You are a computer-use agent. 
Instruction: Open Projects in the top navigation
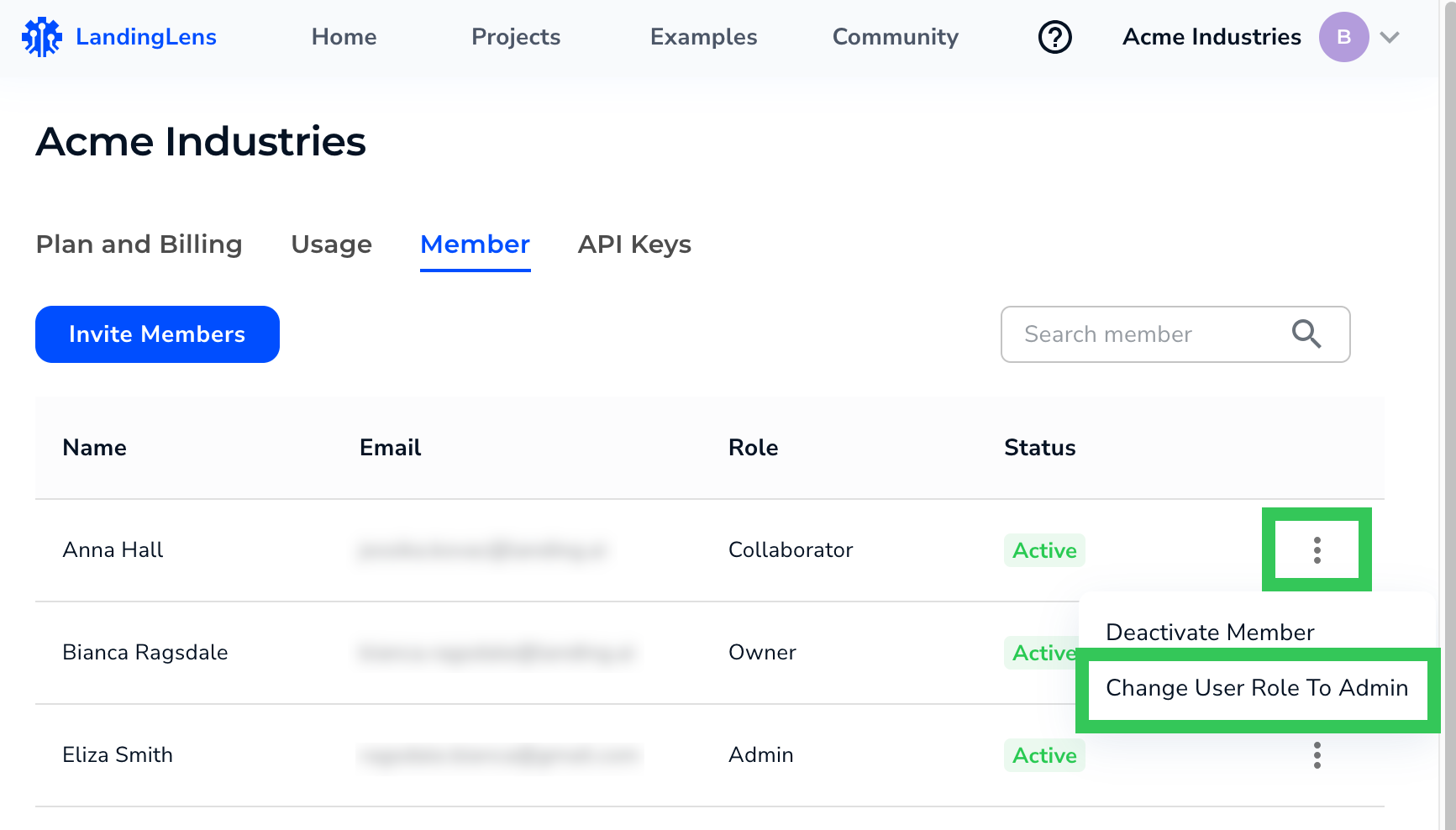(515, 37)
